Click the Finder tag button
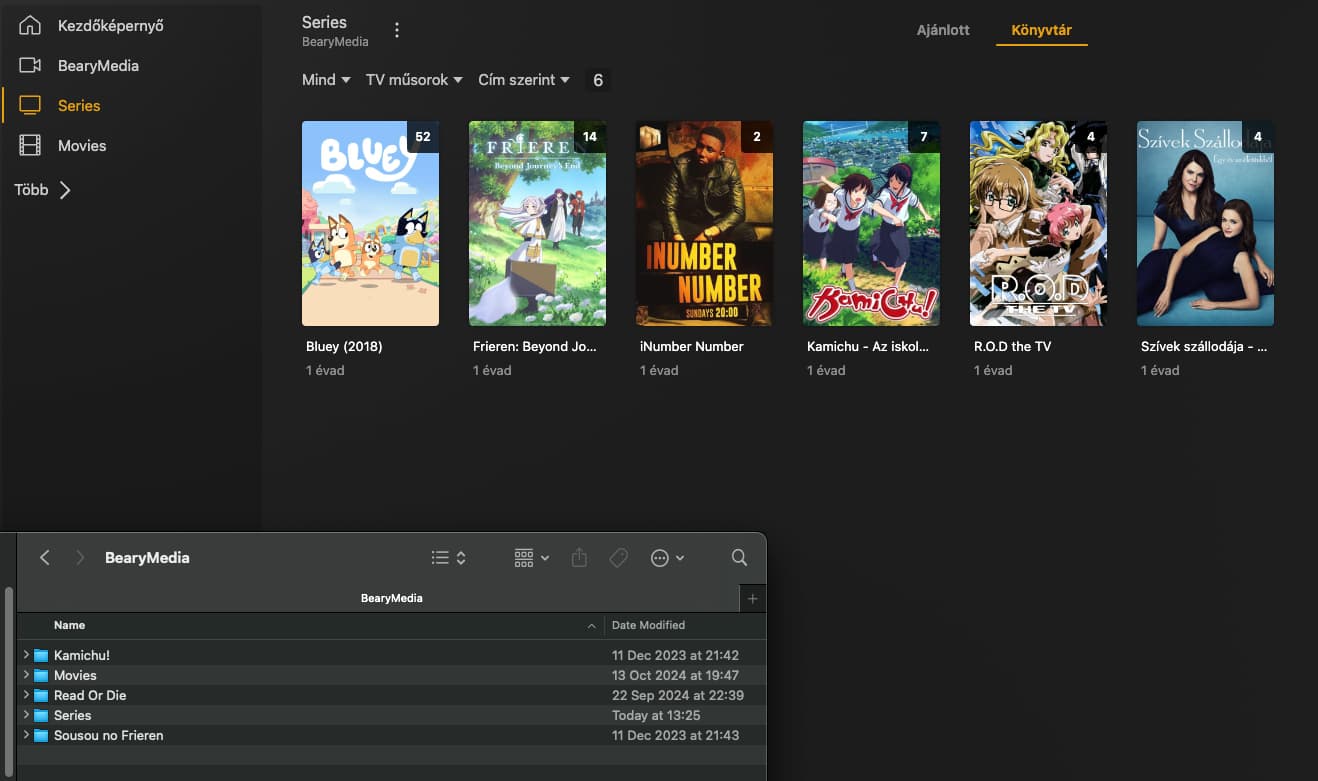Image resolution: width=1318 pixels, height=781 pixels. point(619,558)
